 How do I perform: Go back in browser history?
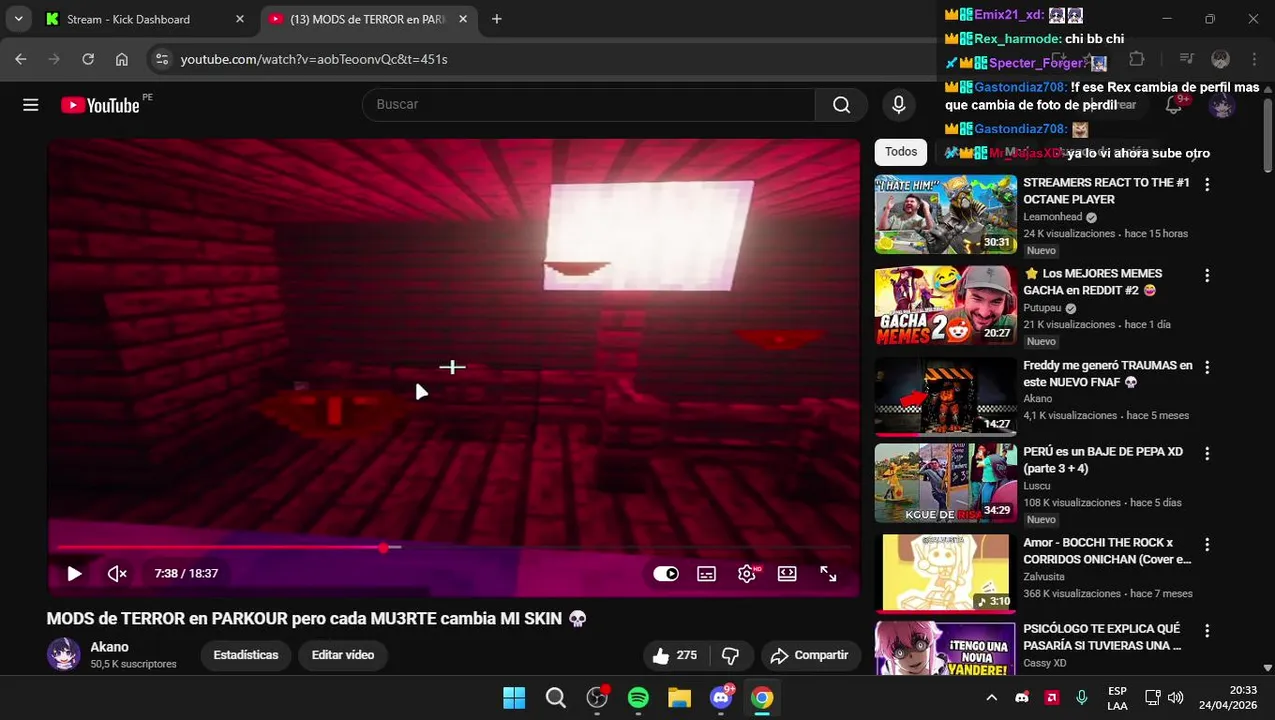tap(21, 59)
